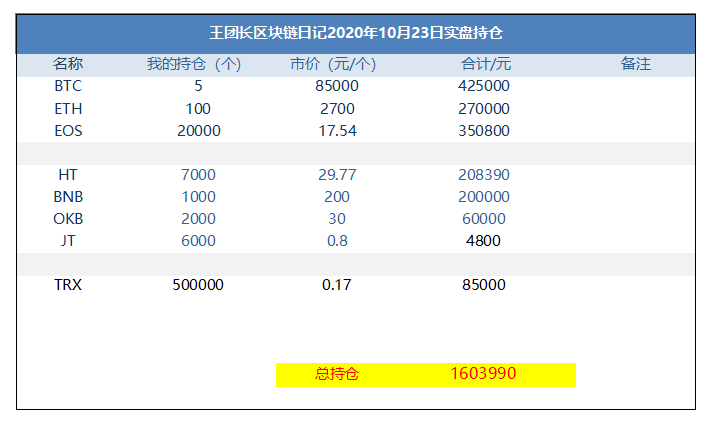Click the total value 1603990
The image size is (712, 424).
(483, 374)
